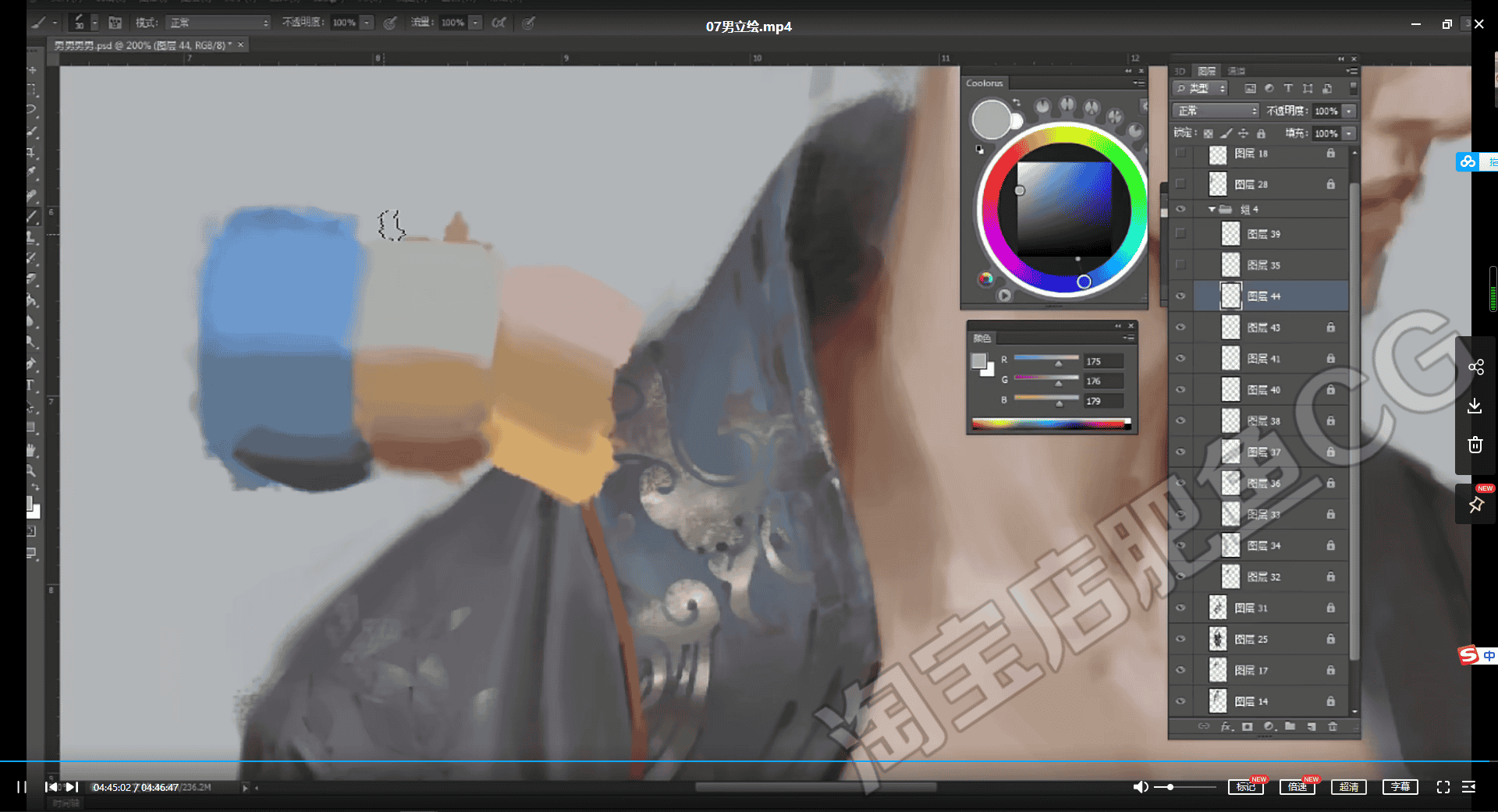Click the 倍速 speed button
The image size is (1498, 812).
click(1297, 787)
